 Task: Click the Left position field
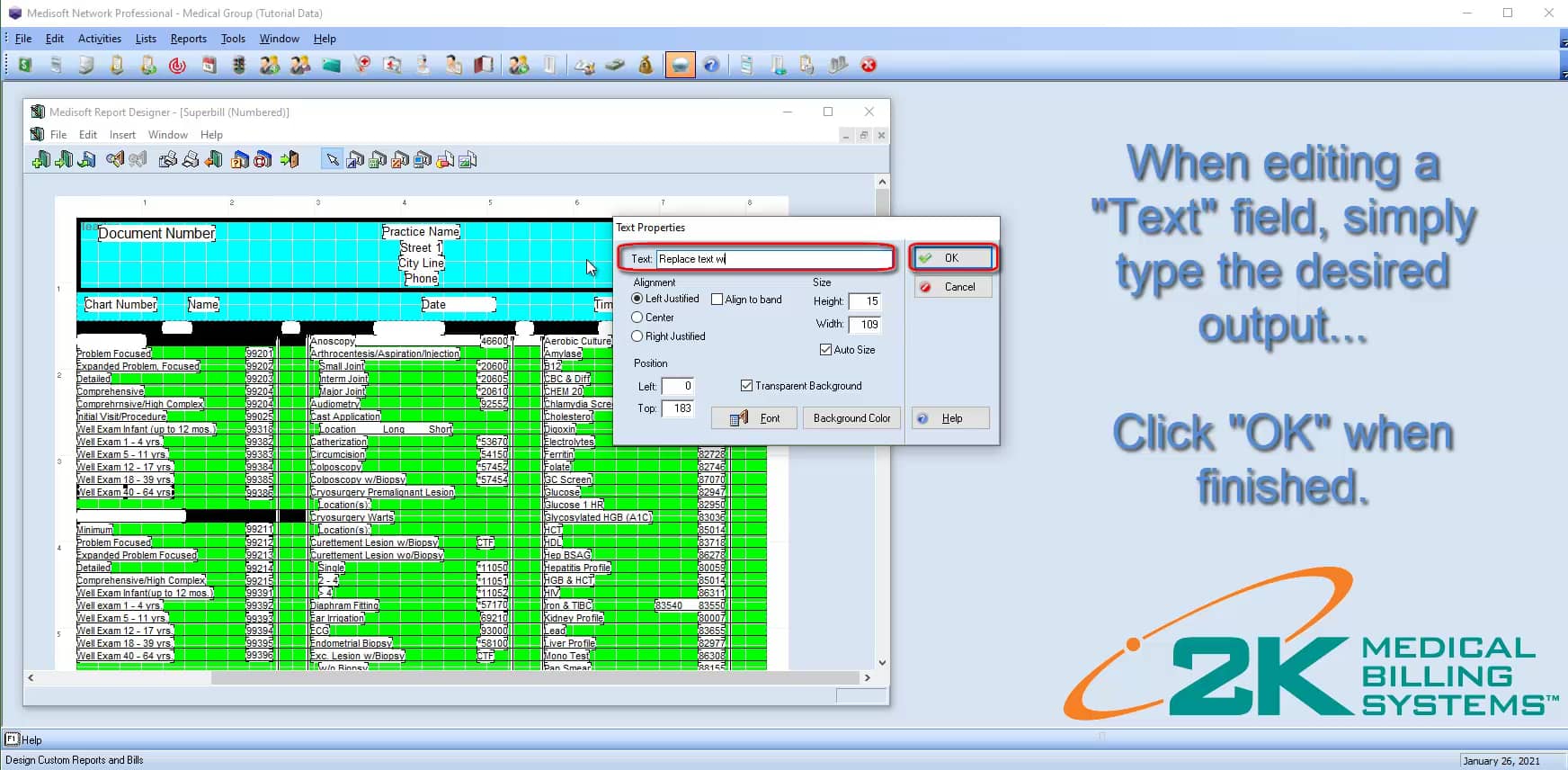tap(678, 386)
